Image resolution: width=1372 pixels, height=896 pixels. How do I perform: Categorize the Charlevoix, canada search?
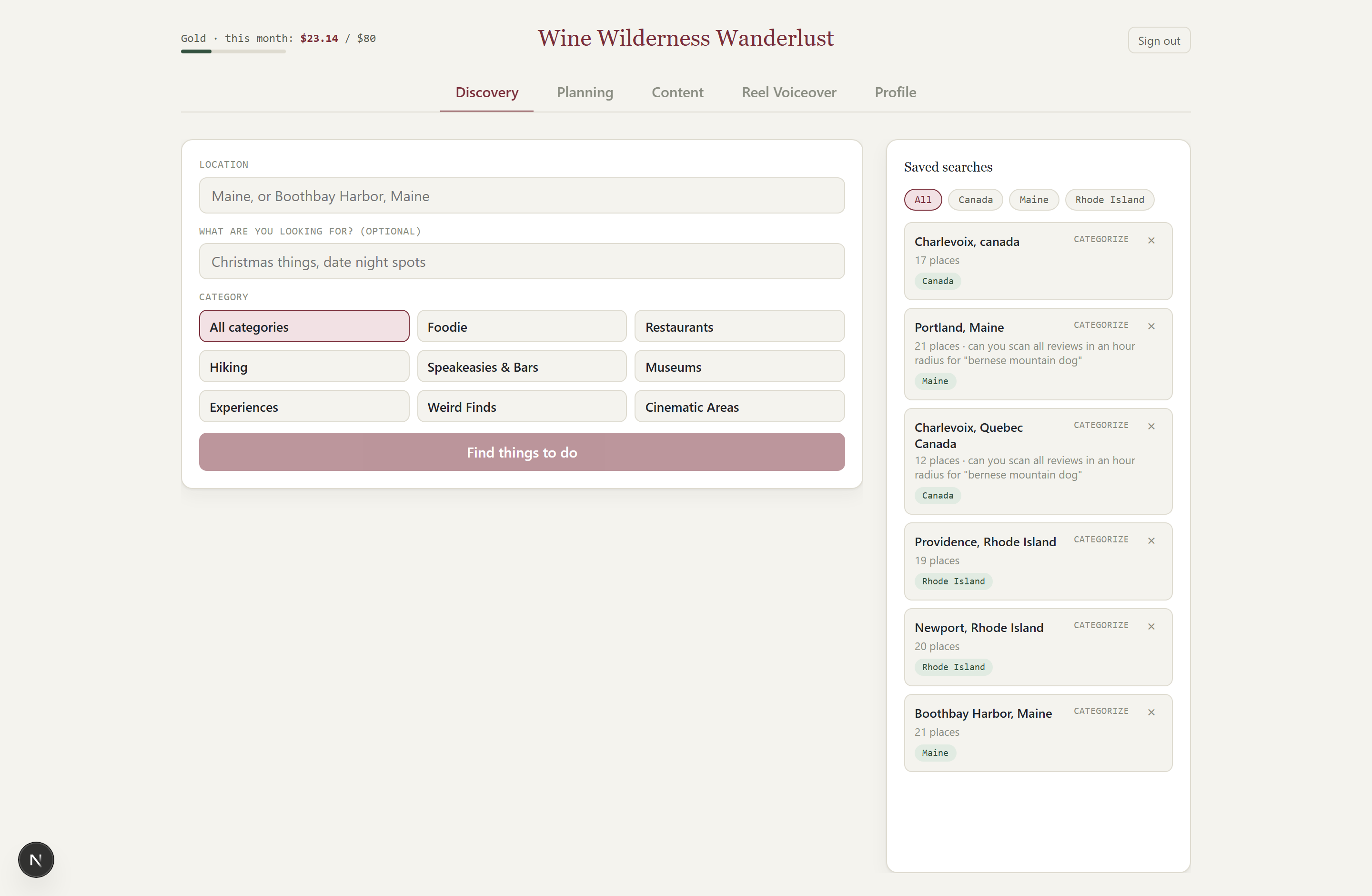pyautogui.click(x=1101, y=239)
